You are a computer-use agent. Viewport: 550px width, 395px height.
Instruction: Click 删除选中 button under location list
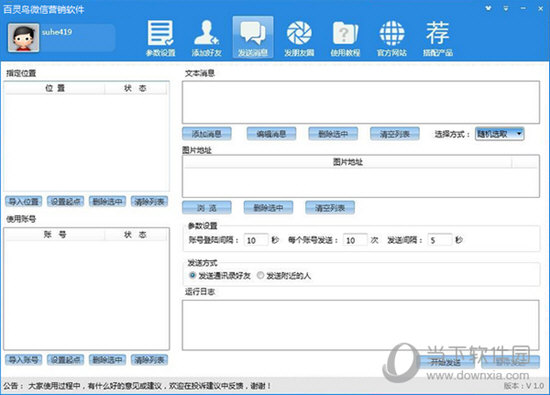point(107,201)
